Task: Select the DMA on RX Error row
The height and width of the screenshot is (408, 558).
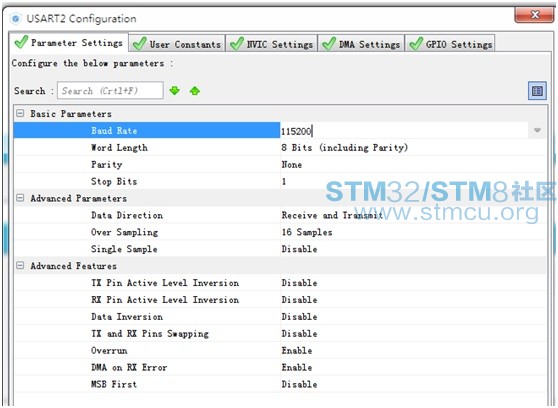Action: click(280, 367)
